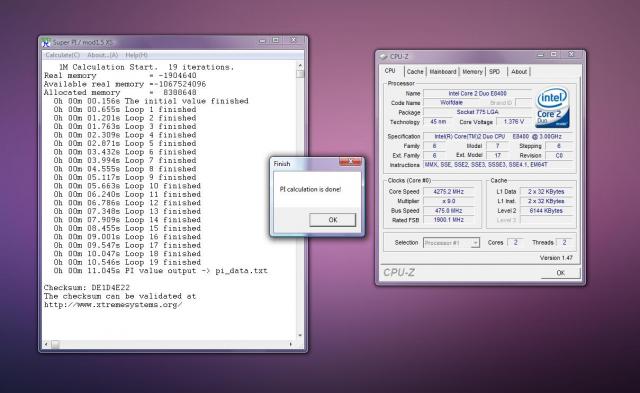Image resolution: width=640 pixels, height=393 pixels.
Task: Click the Super PI scroll down arrow
Action: 300,335
